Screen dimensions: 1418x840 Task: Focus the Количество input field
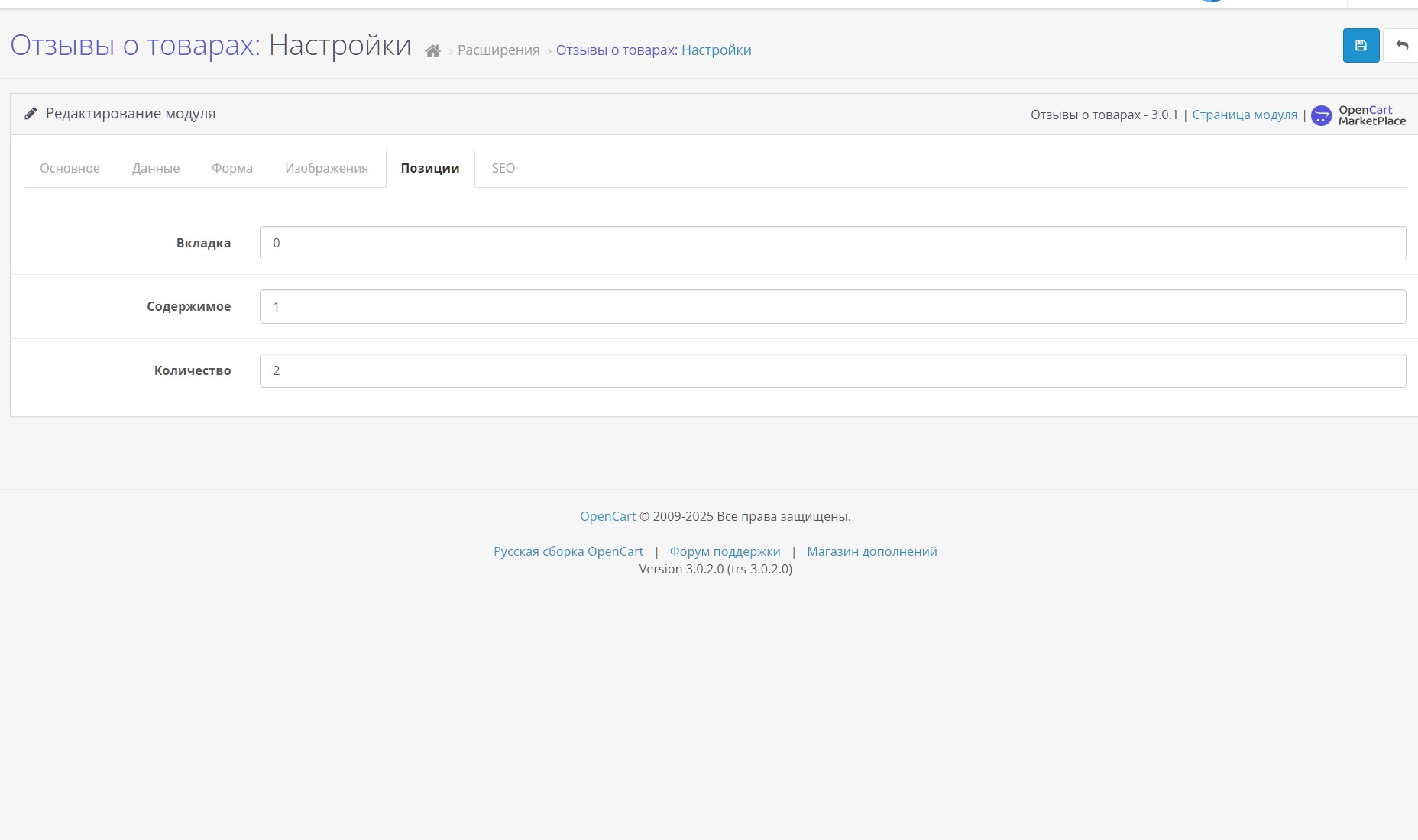click(833, 370)
